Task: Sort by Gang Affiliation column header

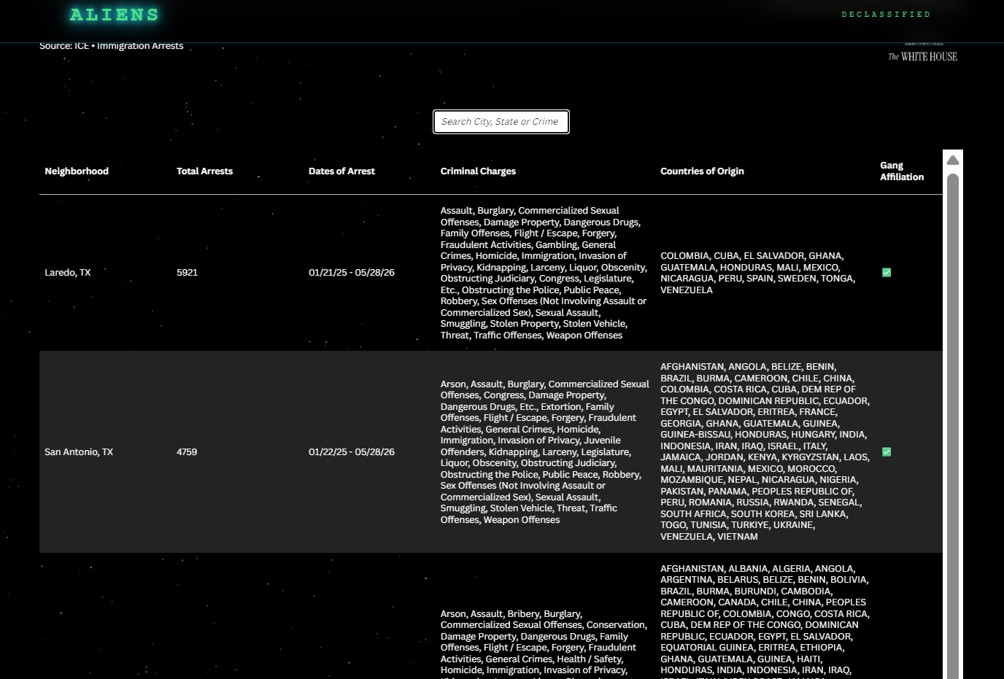Action: pyautogui.click(x=902, y=171)
